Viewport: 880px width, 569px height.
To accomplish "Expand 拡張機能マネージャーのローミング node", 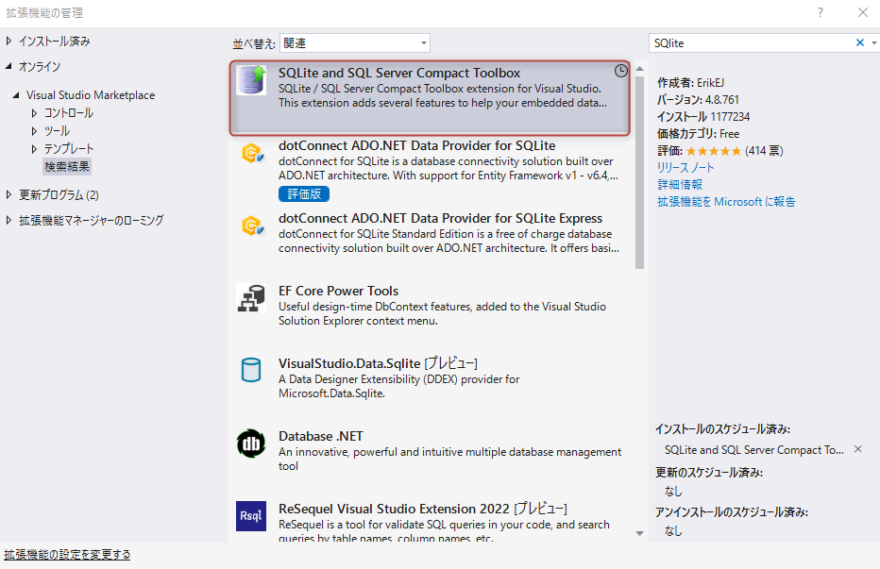I will pos(8,220).
